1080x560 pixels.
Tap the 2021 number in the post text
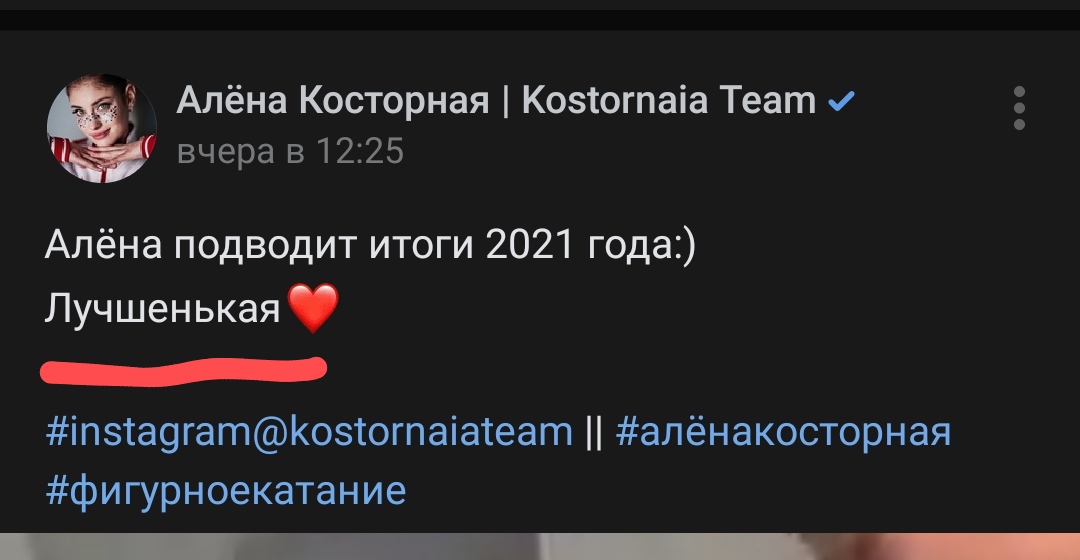(530, 245)
